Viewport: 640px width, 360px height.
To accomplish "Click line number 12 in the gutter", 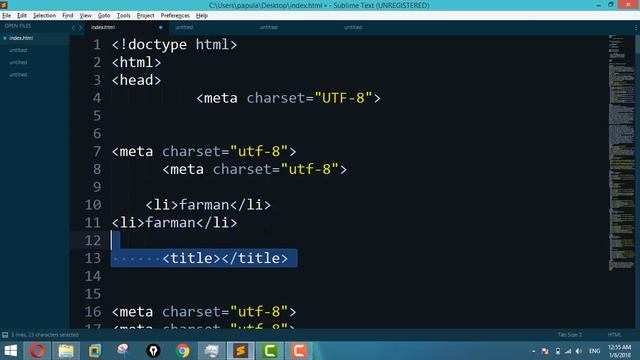I will tap(93, 240).
